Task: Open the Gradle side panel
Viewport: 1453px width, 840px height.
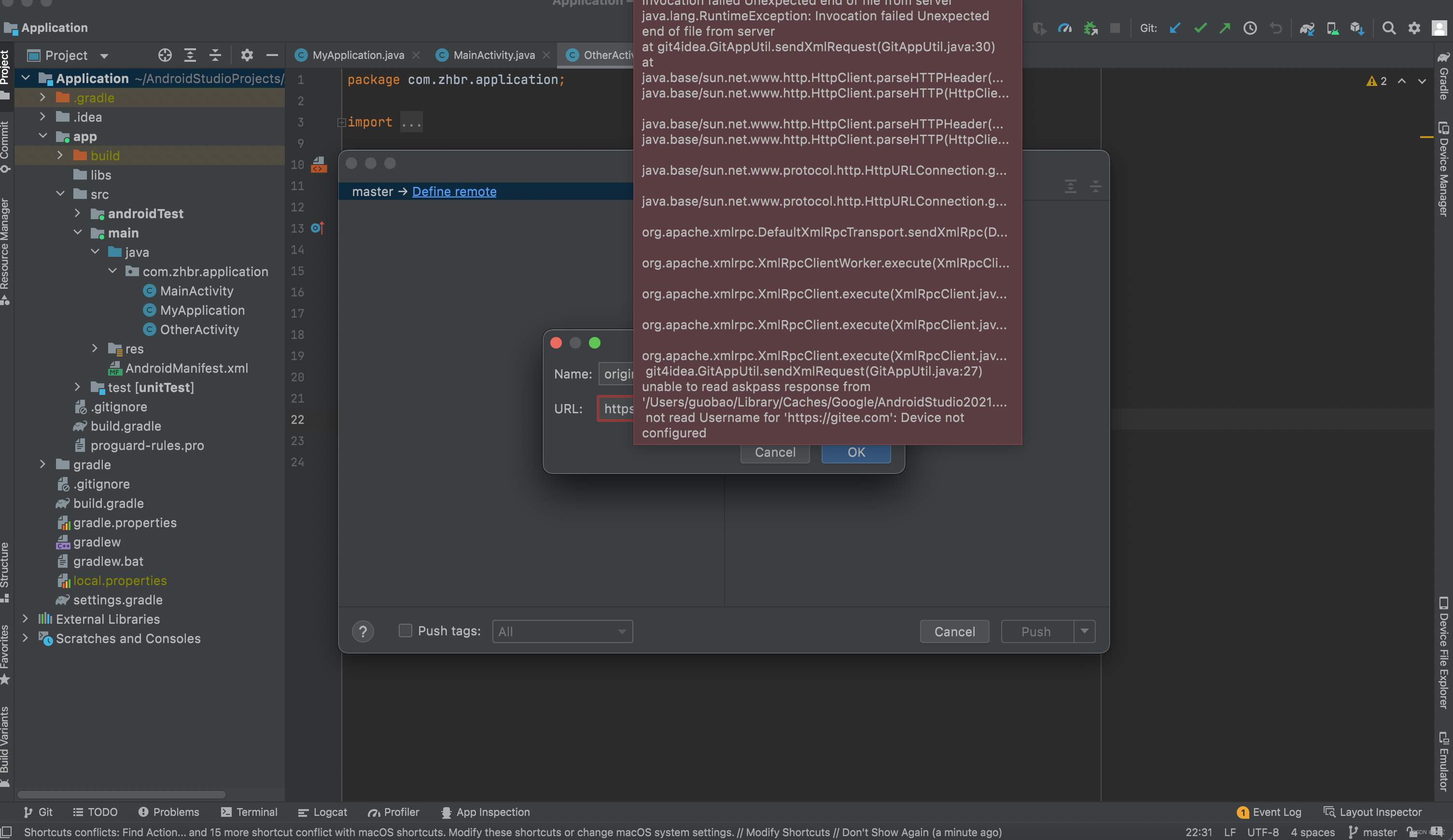Action: pos(1442,77)
